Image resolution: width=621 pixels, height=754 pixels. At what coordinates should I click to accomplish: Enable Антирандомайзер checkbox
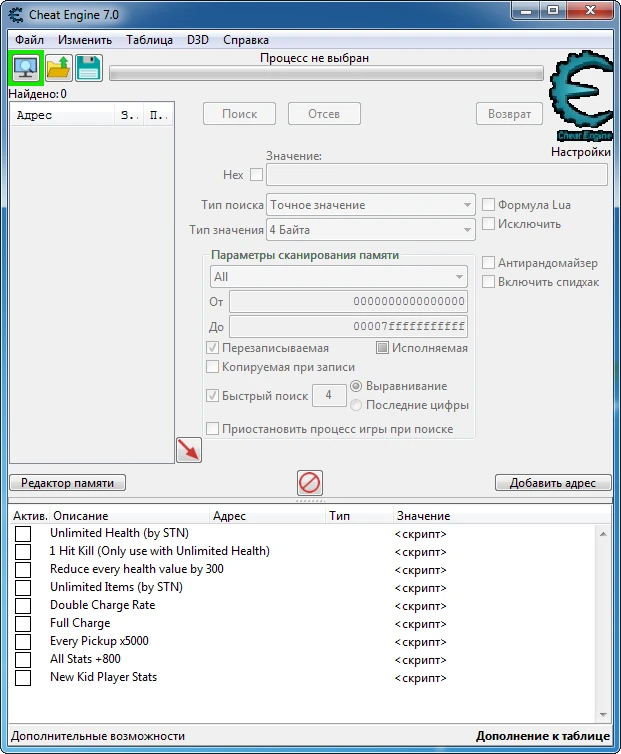click(488, 263)
